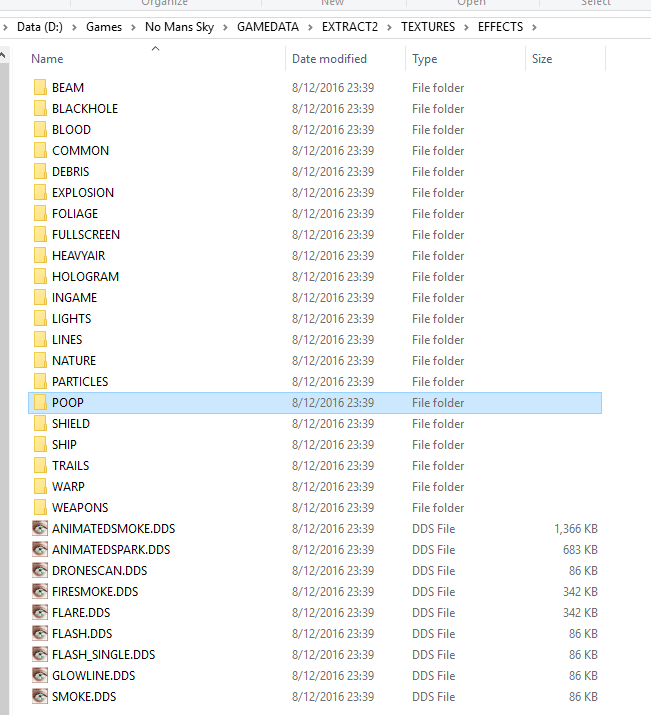Image resolution: width=651 pixels, height=715 pixels.
Task: Click the EXPLOSION folder icon
Action: tap(40, 192)
